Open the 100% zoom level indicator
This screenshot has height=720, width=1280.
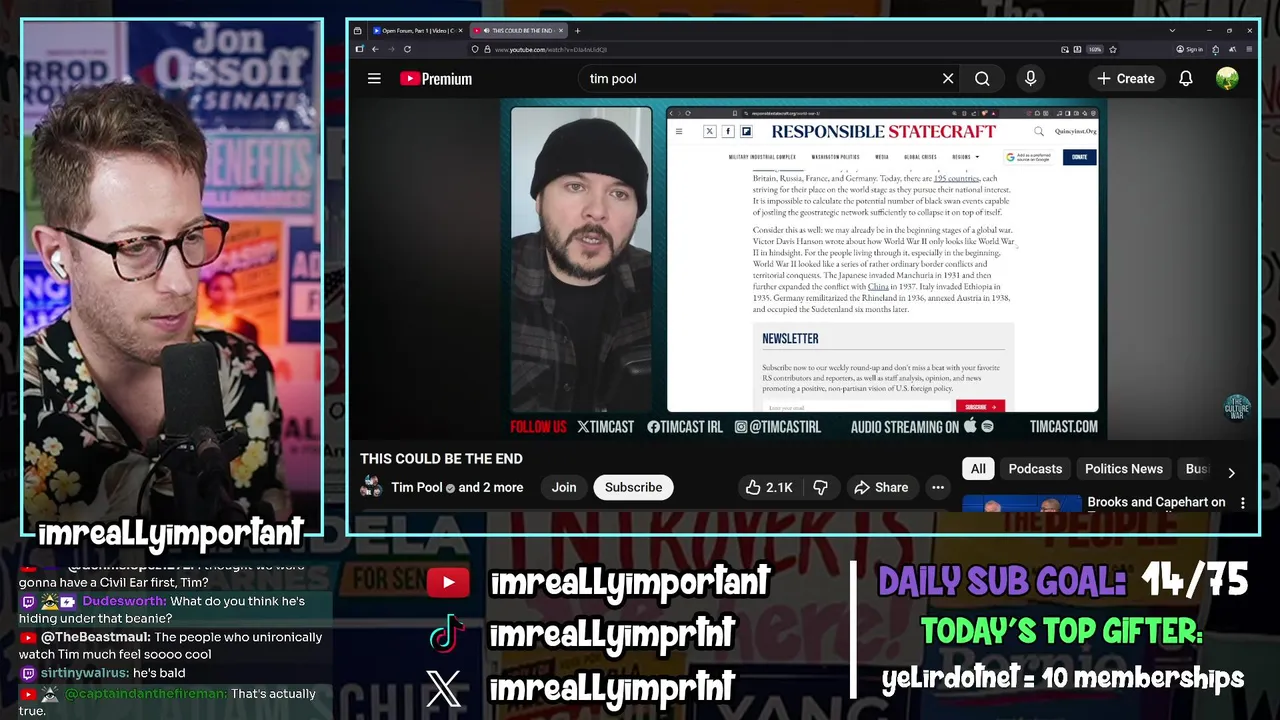pos(1095,49)
